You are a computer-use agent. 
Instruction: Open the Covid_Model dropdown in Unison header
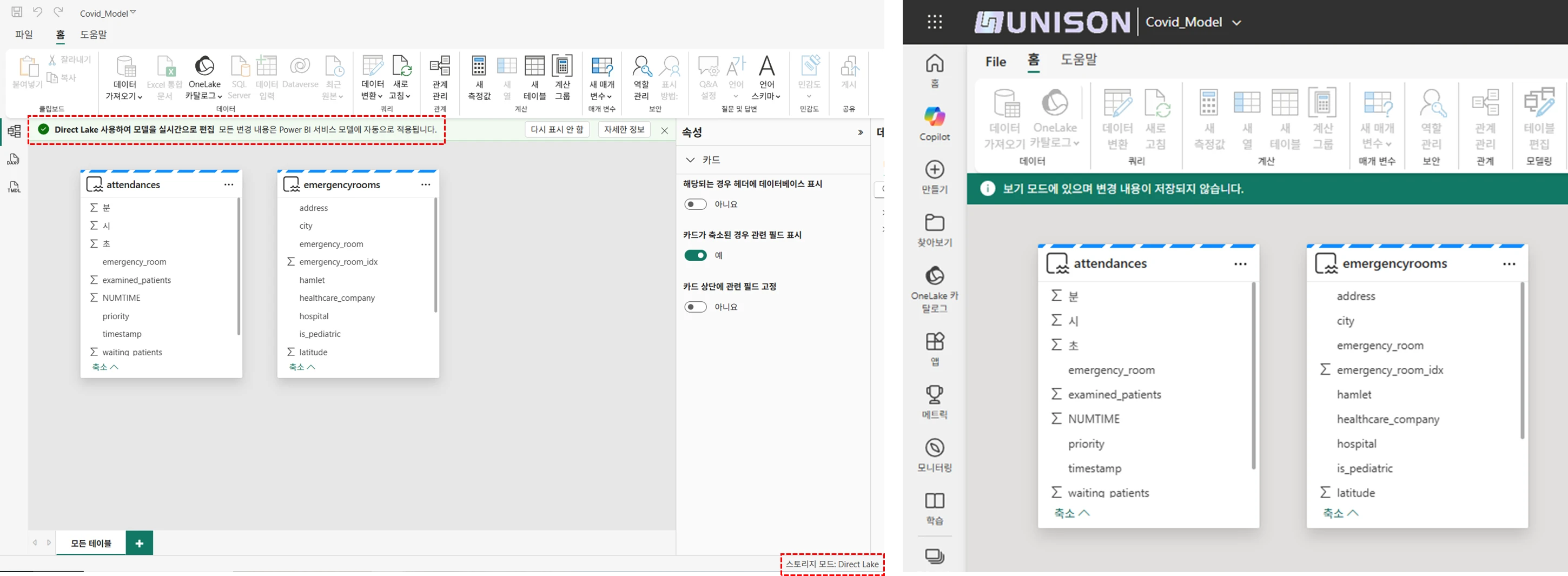pos(1236,23)
